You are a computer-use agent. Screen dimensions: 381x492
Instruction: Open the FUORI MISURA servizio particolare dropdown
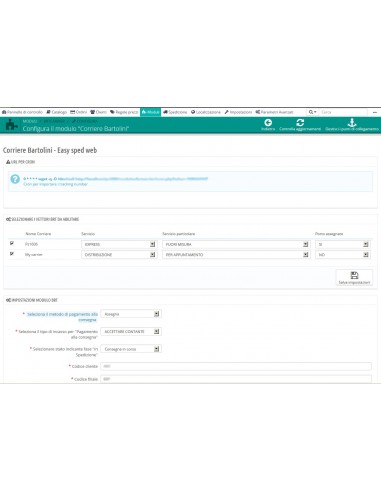pos(236,244)
